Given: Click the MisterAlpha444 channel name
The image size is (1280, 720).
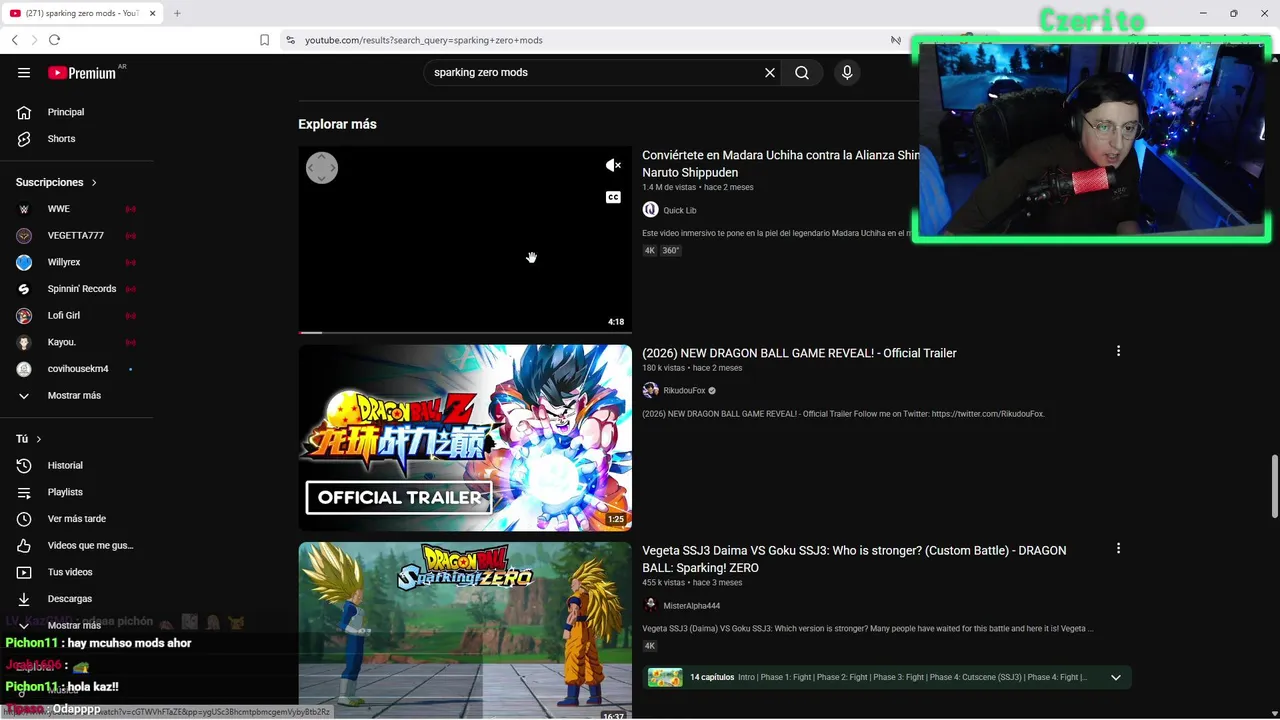Looking at the screenshot, I should 692,606.
